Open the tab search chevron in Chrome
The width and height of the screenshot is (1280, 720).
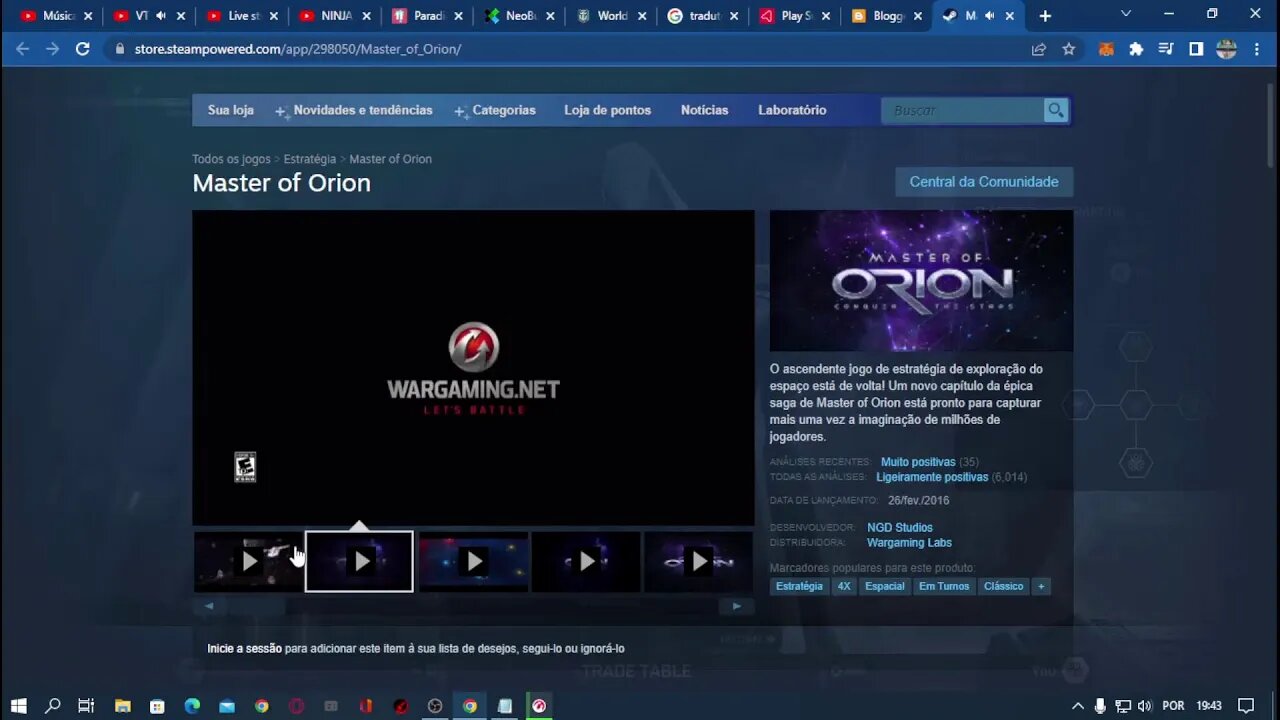pos(1126,14)
